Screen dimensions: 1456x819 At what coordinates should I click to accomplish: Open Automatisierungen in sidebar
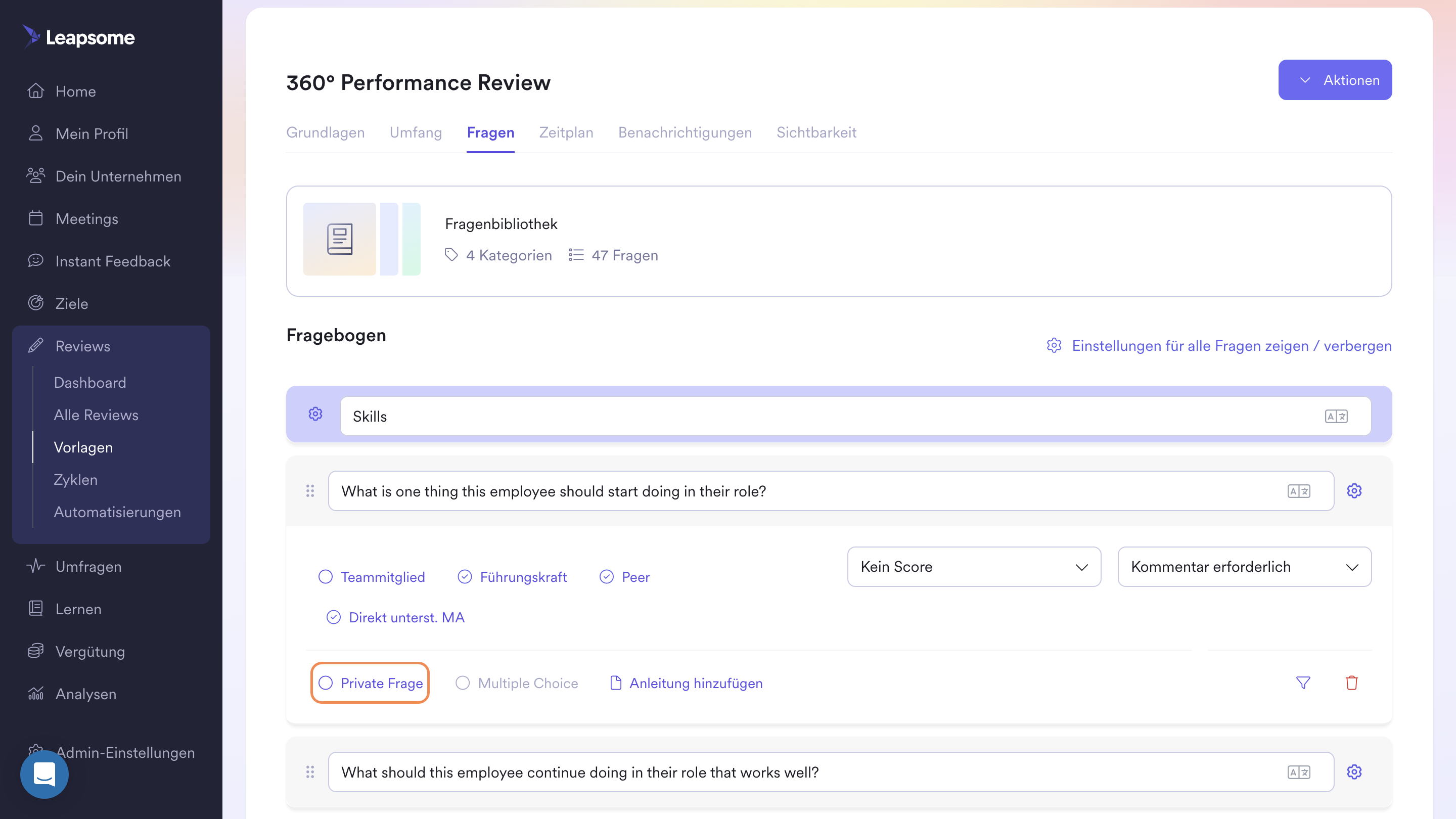(117, 512)
